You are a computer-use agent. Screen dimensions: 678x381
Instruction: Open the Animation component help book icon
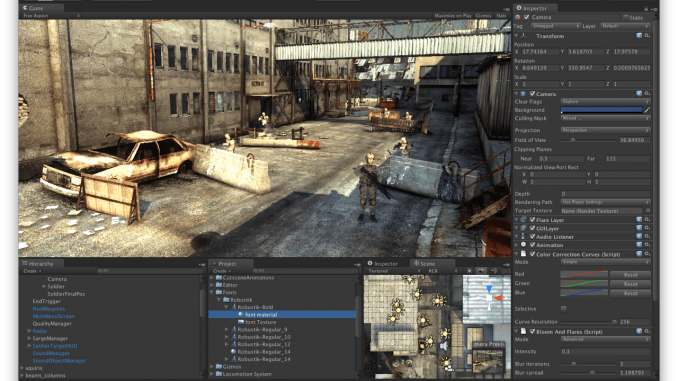coord(639,245)
